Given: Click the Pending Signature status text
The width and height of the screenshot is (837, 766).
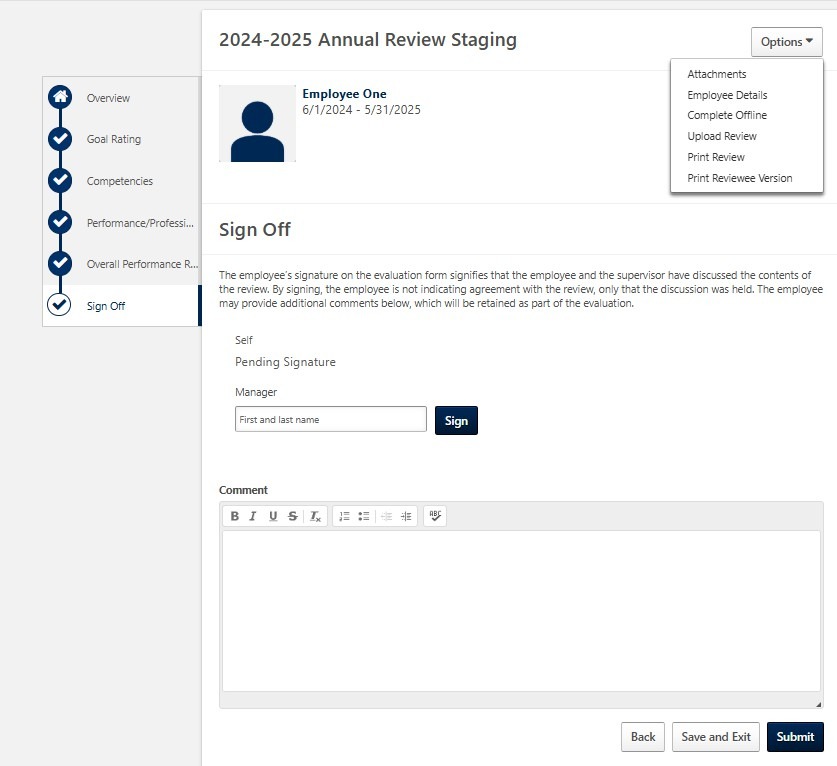Looking at the screenshot, I should [285, 362].
